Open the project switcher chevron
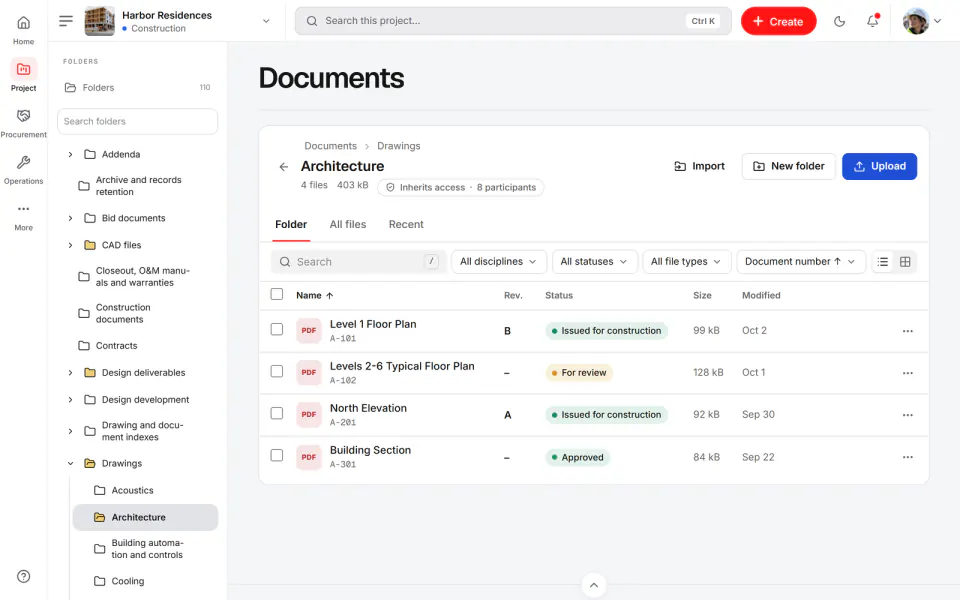960x600 pixels. point(266,21)
